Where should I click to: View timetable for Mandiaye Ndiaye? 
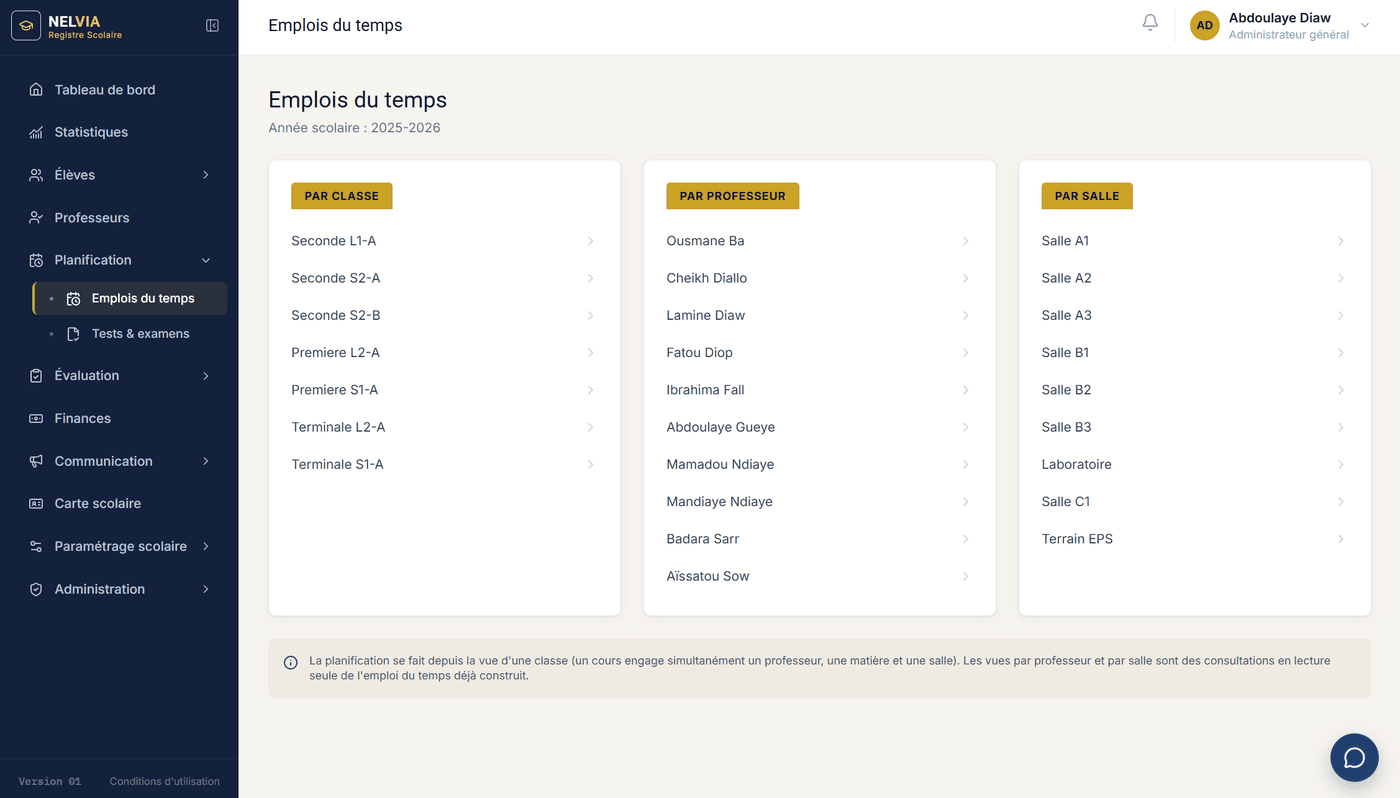click(x=819, y=502)
